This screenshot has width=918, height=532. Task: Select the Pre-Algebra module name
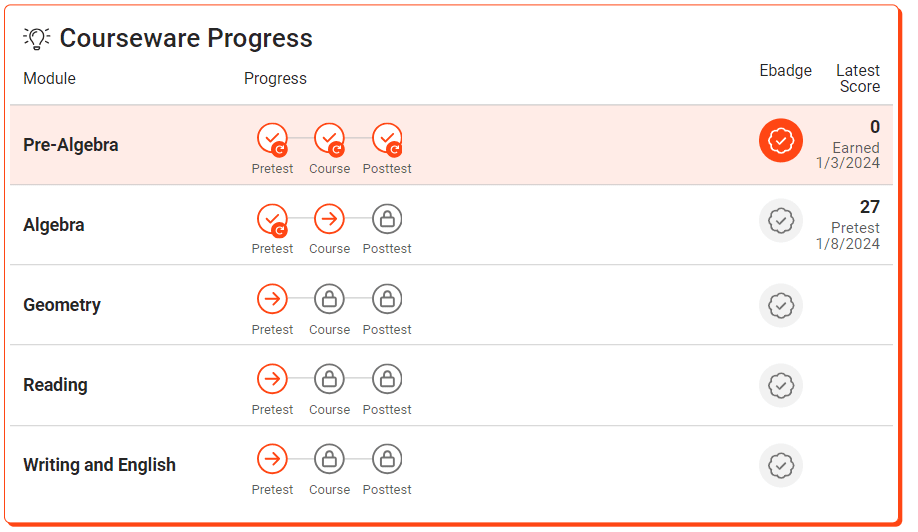tap(71, 145)
